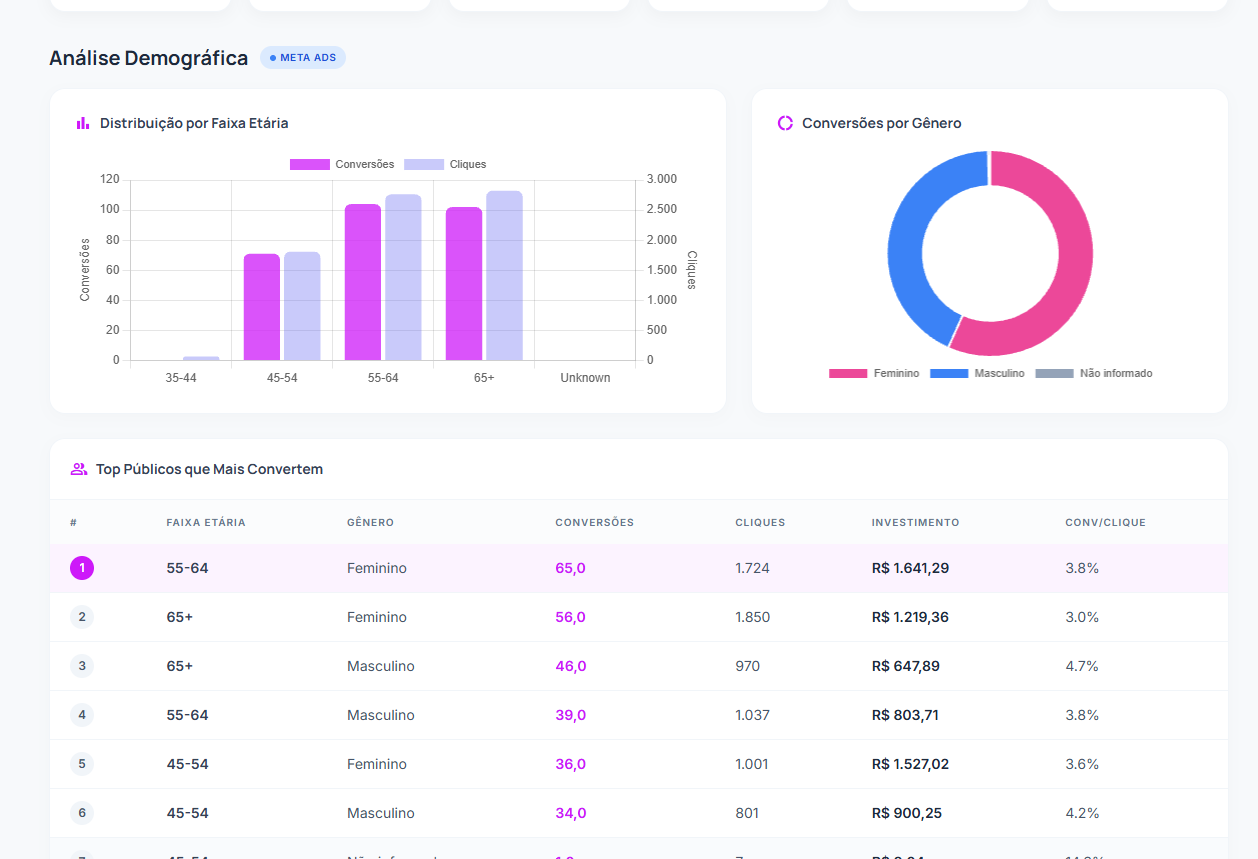Click the 4.7% conv/clique value
The image size is (1258, 859).
point(1082,666)
